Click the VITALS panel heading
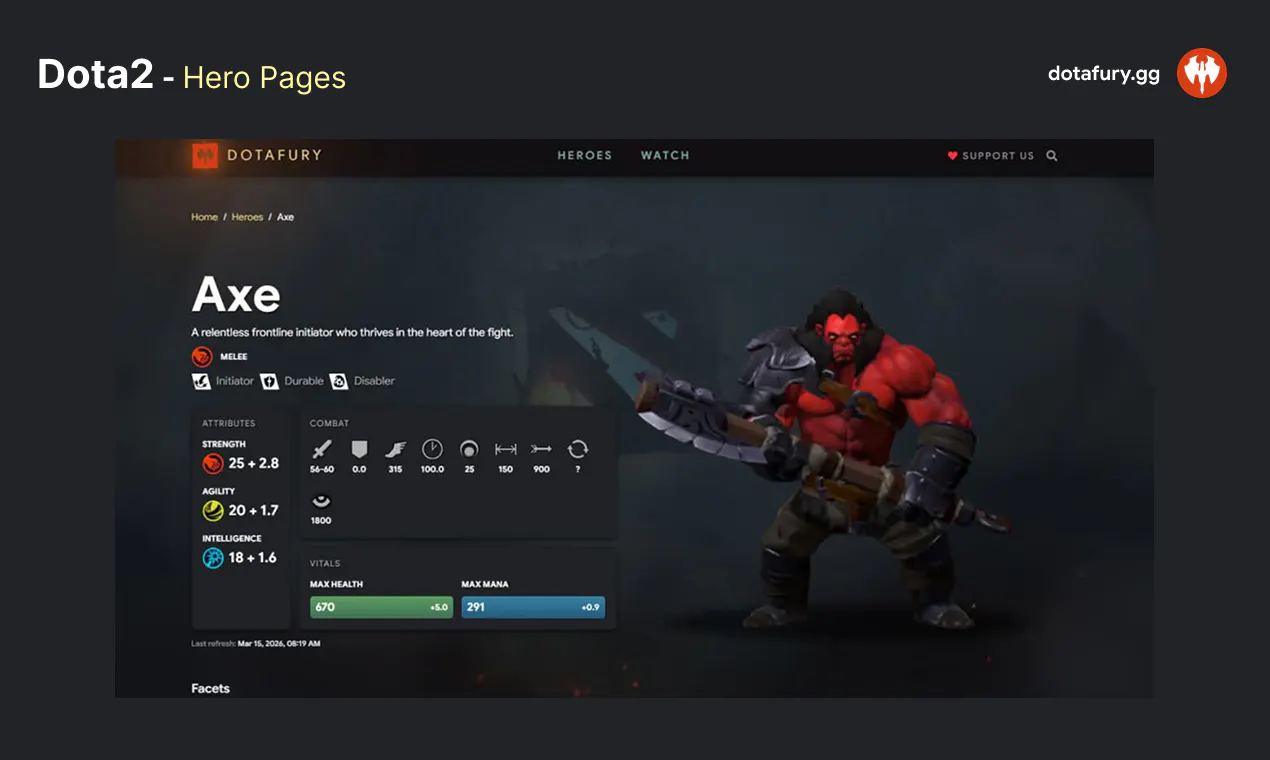This screenshot has width=1270, height=760. [x=325, y=564]
